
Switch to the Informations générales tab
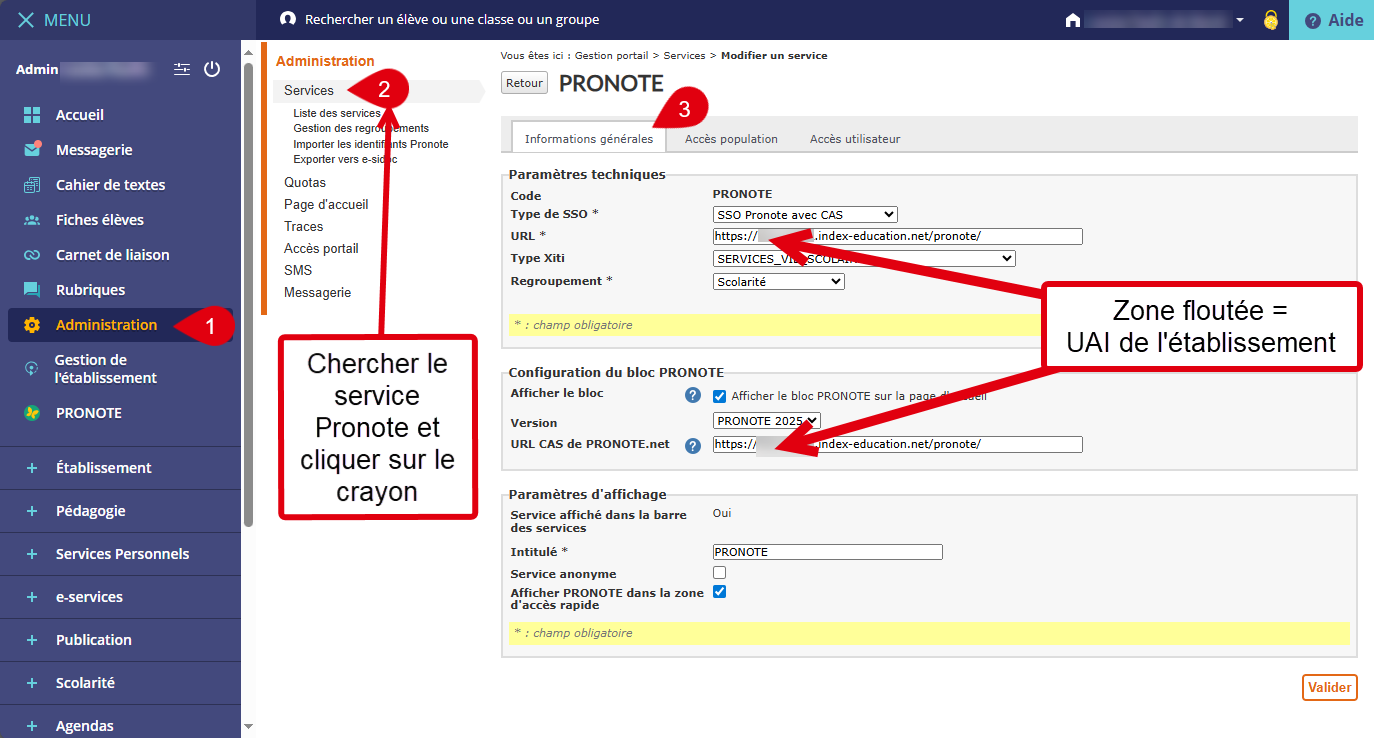tap(588, 139)
